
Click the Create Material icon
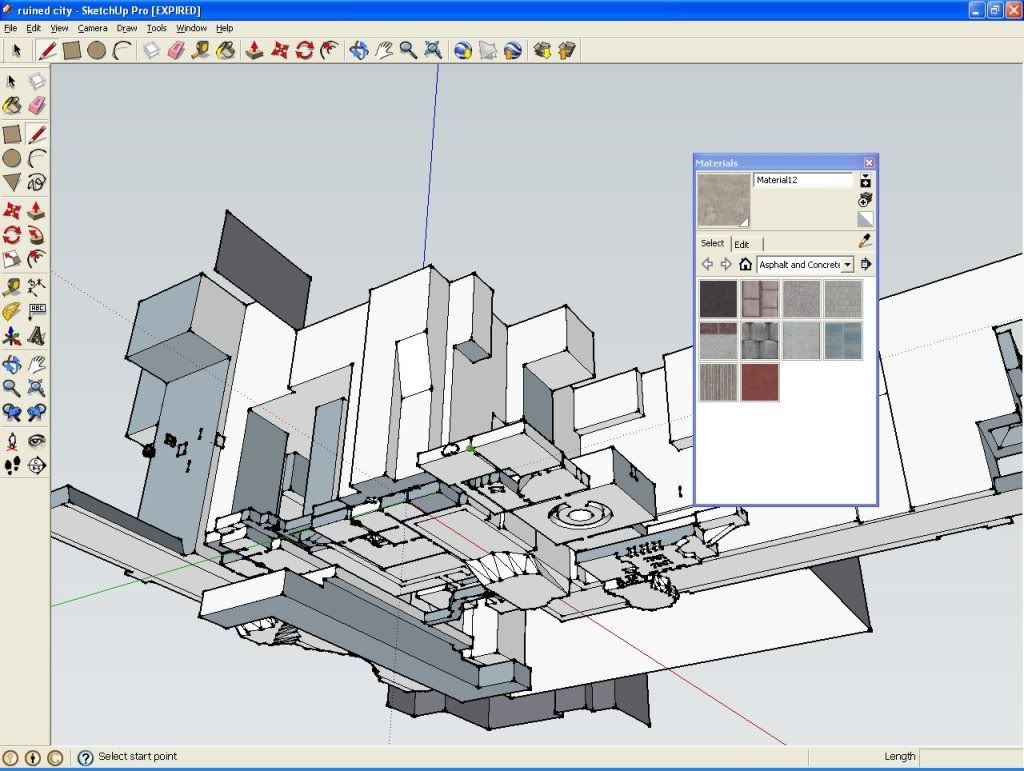[x=865, y=200]
